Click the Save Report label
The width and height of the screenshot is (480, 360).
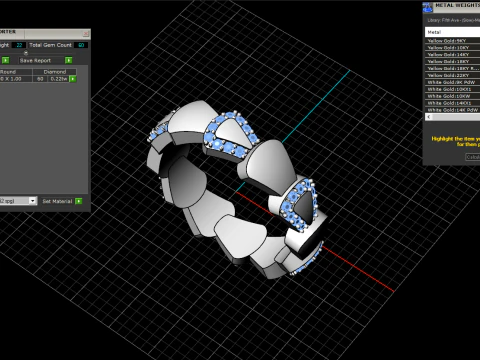coord(35,60)
